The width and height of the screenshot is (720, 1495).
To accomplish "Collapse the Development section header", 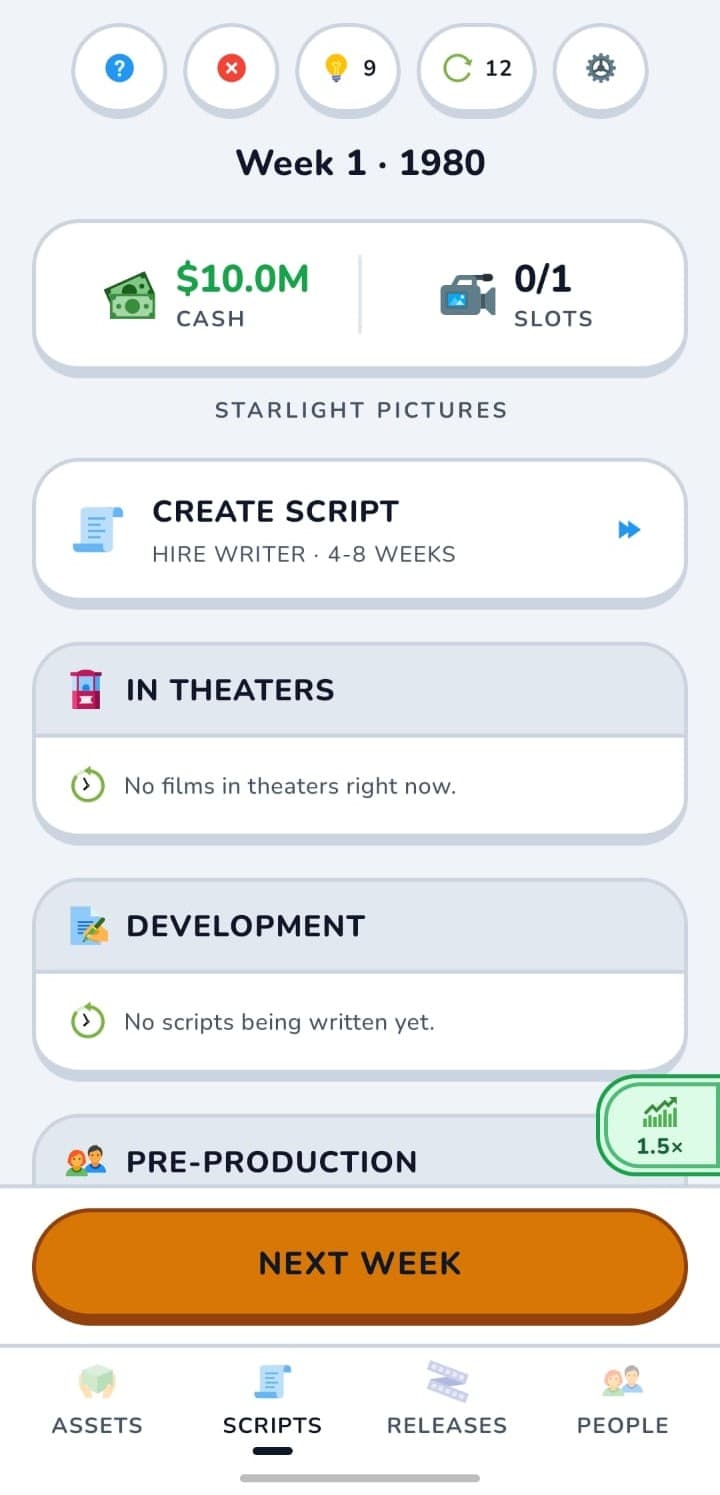I will pyautogui.click(x=360, y=926).
